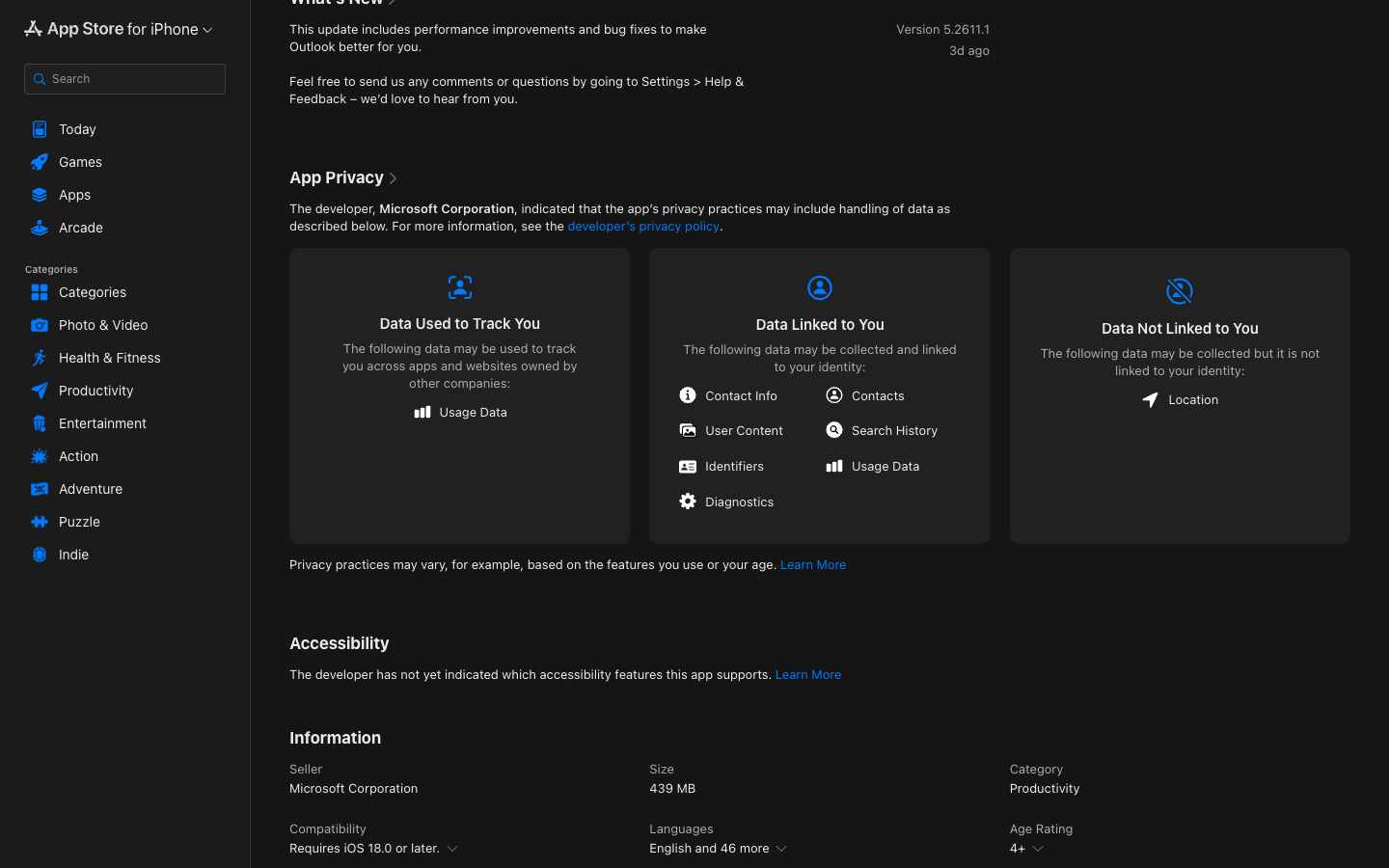Click Microsoft Corporation under Seller
The width and height of the screenshot is (1389, 868).
(353, 789)
